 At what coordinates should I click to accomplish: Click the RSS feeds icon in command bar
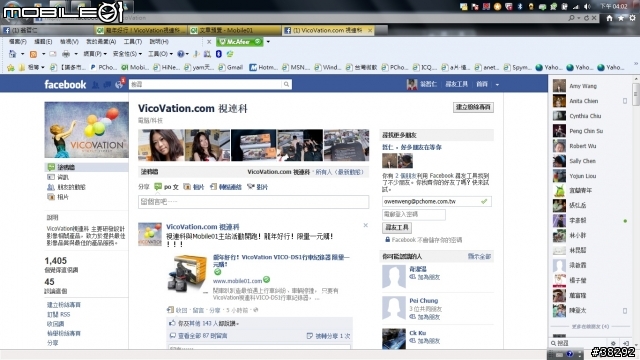(33, 54)
